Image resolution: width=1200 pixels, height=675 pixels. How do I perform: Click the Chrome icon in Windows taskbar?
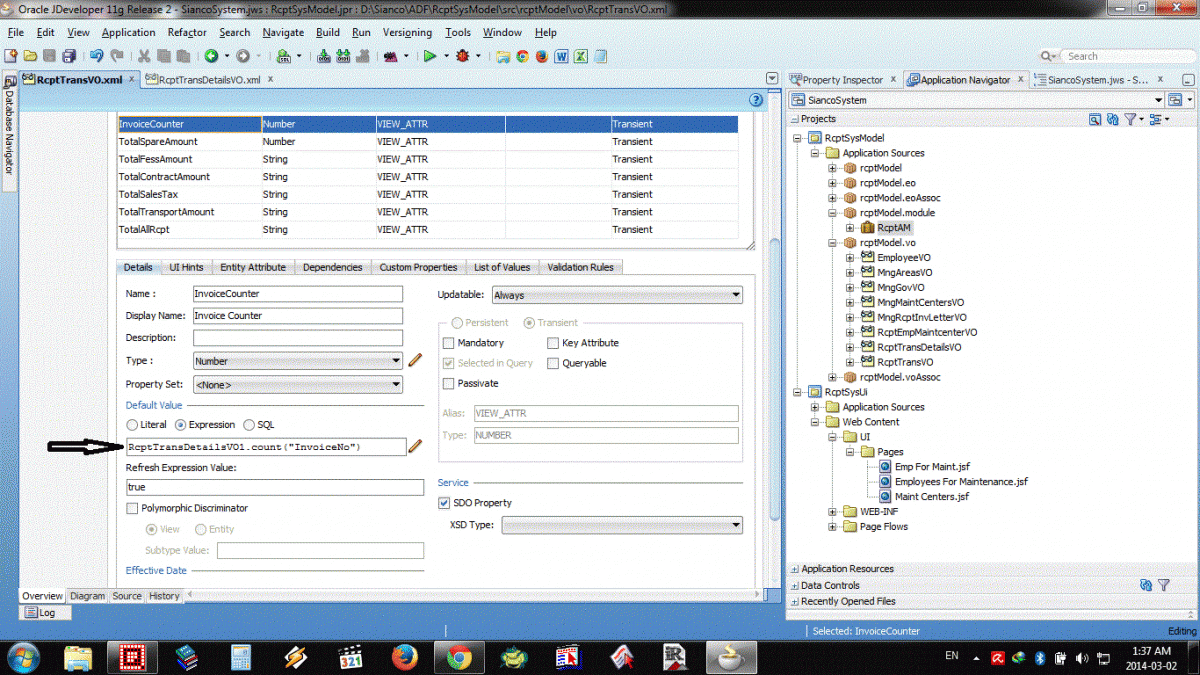(459, 656)
